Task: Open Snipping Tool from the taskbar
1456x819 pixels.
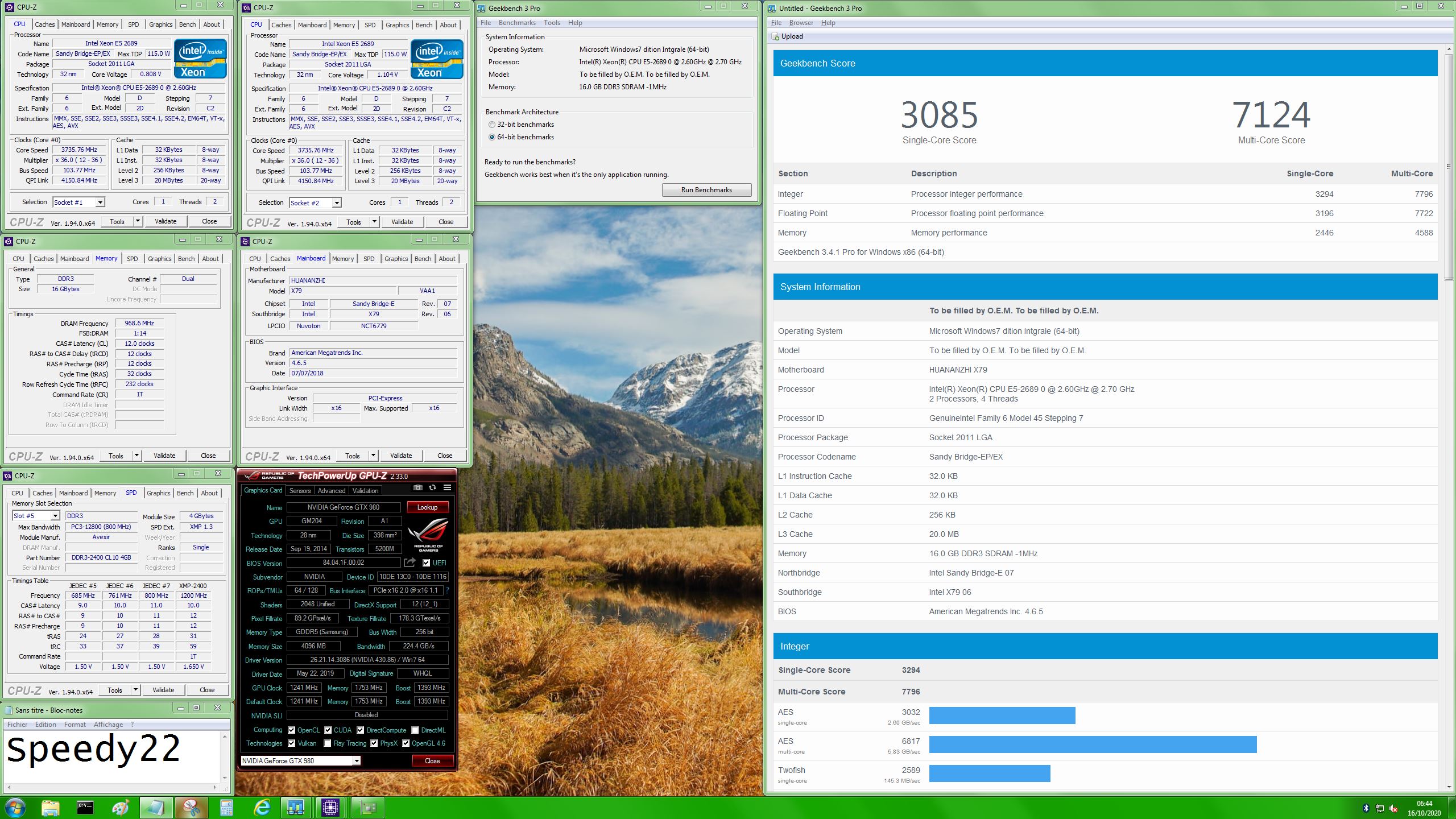Action: pyautogui.click(x=192, y=808)
